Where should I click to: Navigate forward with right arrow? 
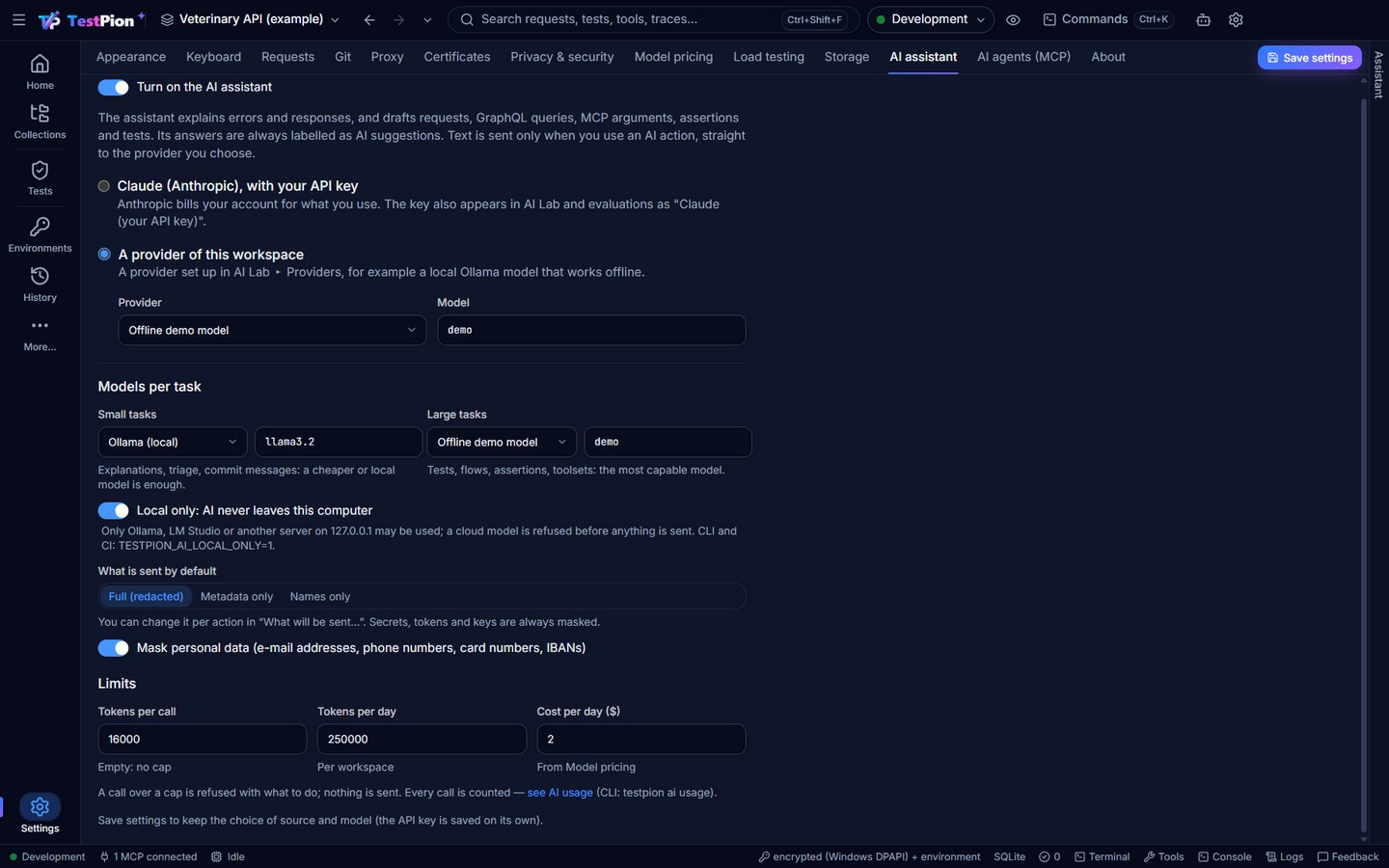398,19
